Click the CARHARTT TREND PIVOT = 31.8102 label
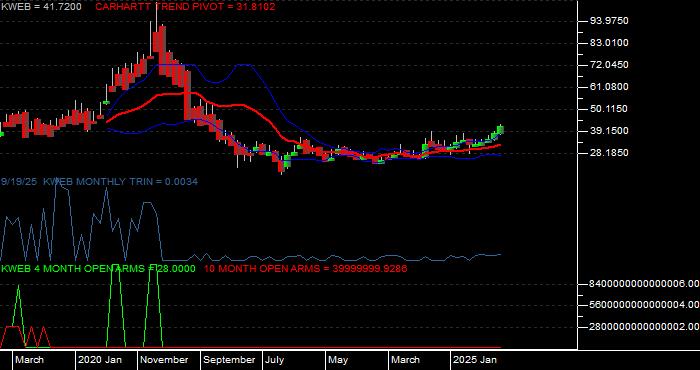 point(185,7)
